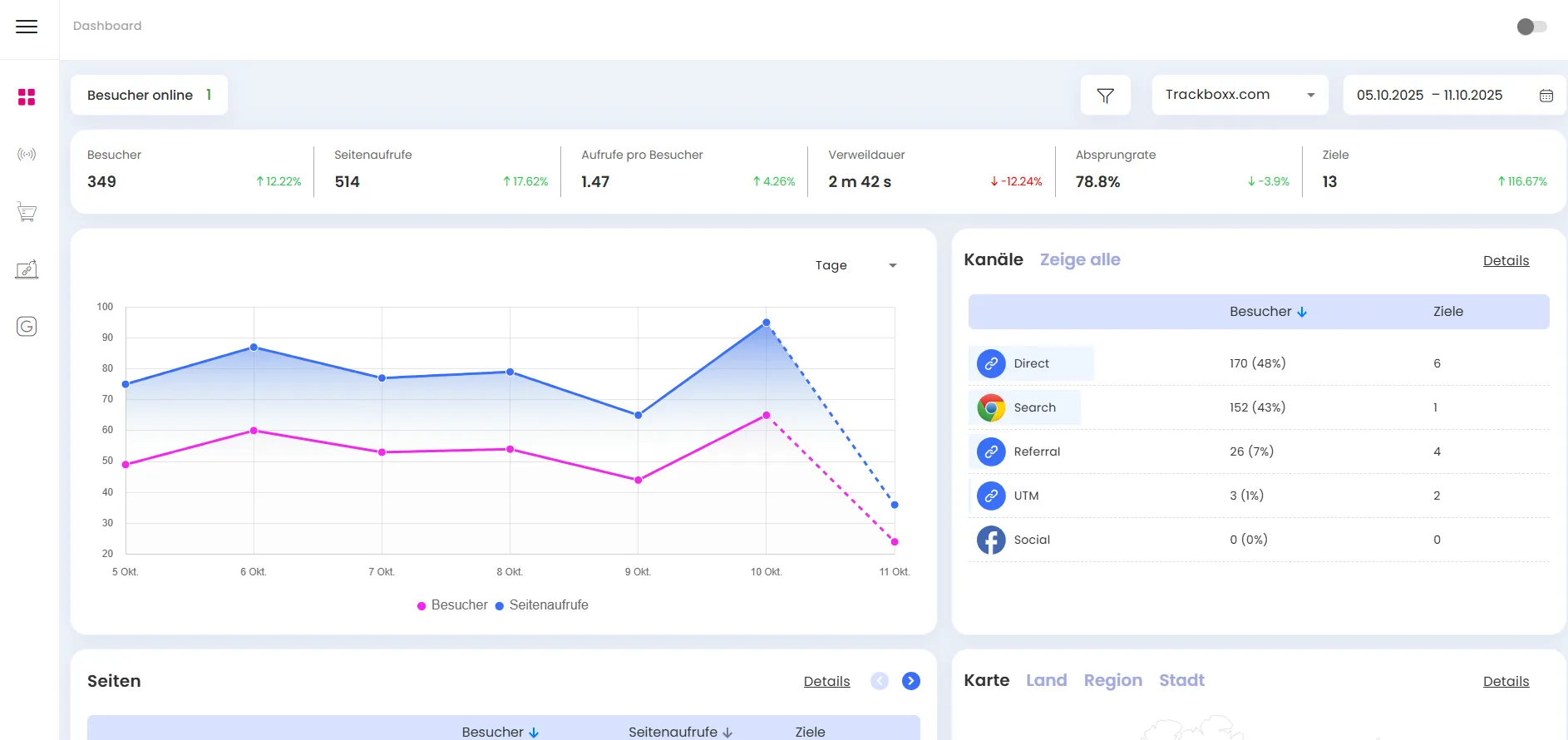Open the calendar icon in date range
Image resolution: width=1568 pixels, height=740 pixels.
pos(1546,96)
